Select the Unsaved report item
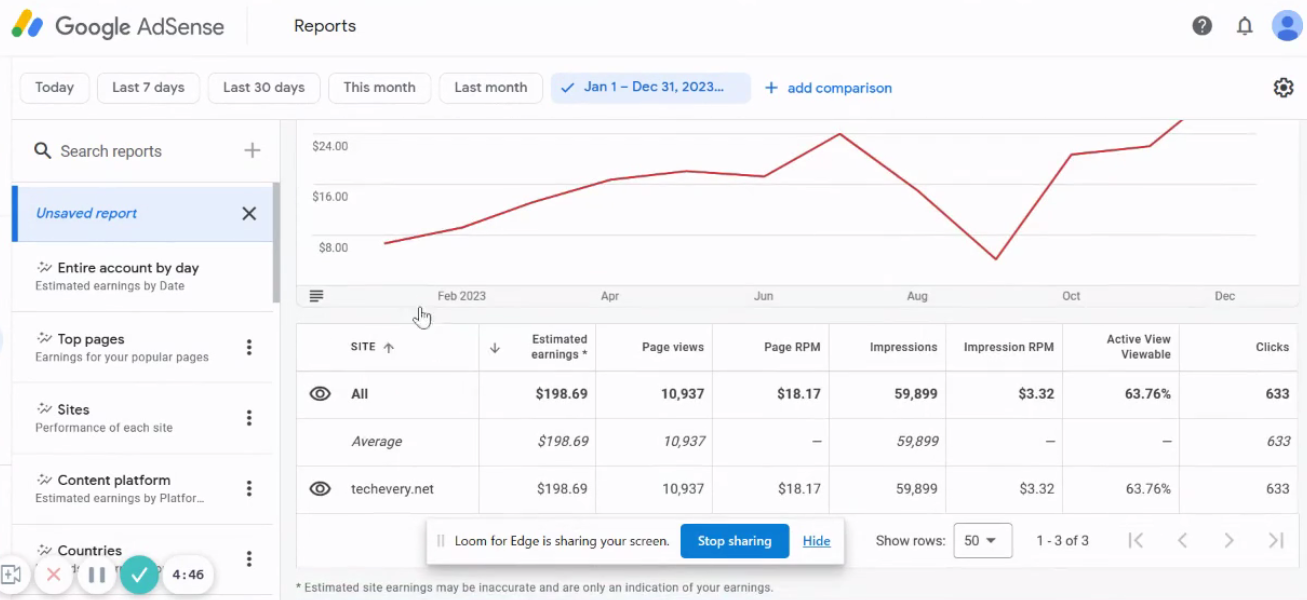Screen dimensions: 1307x600 pyautogui.click(x=142, y=213)
